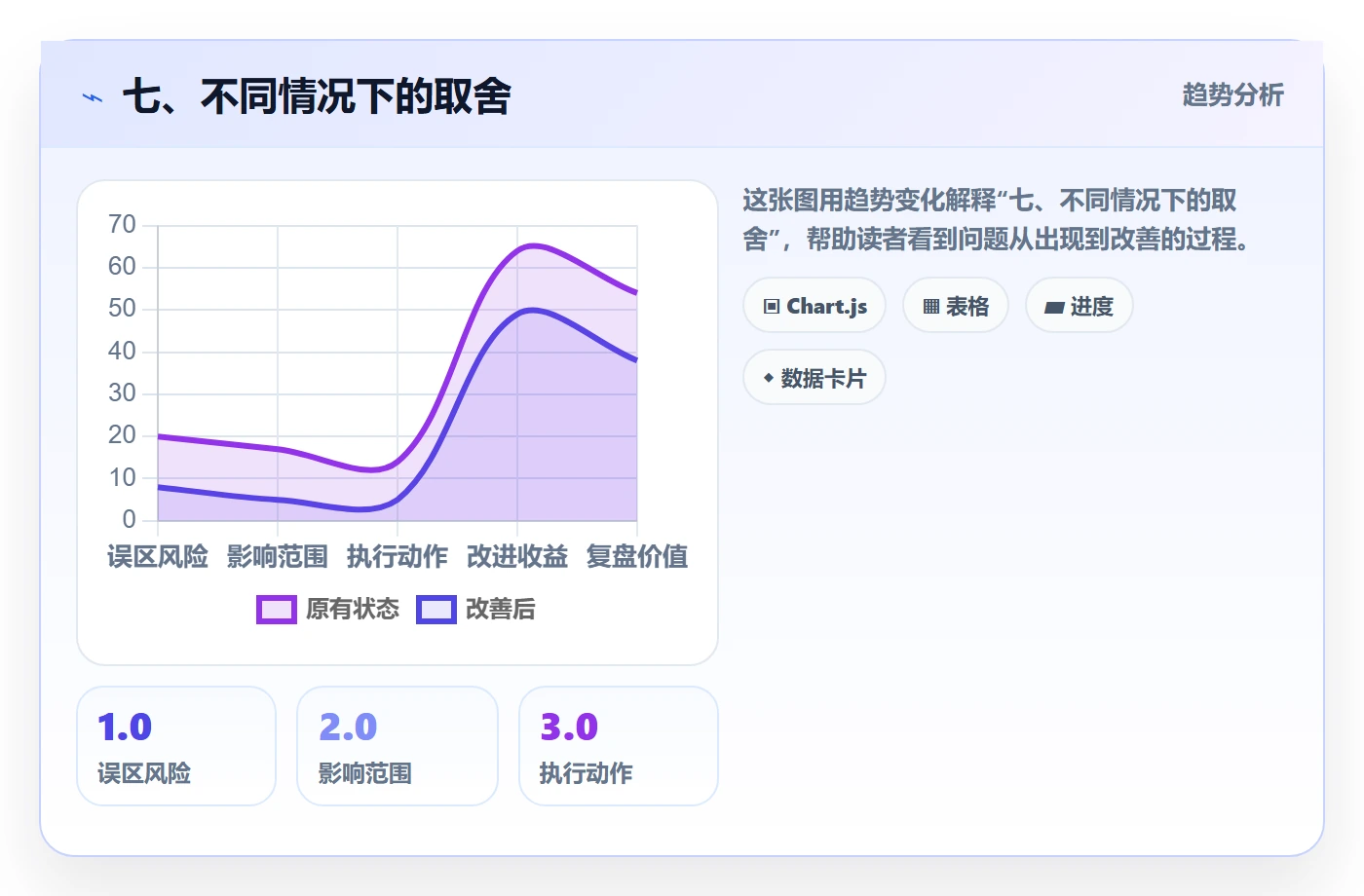Open the 1.0 误区风险 data card
This screenshot has height=896, width=1364.
[176, 746]
